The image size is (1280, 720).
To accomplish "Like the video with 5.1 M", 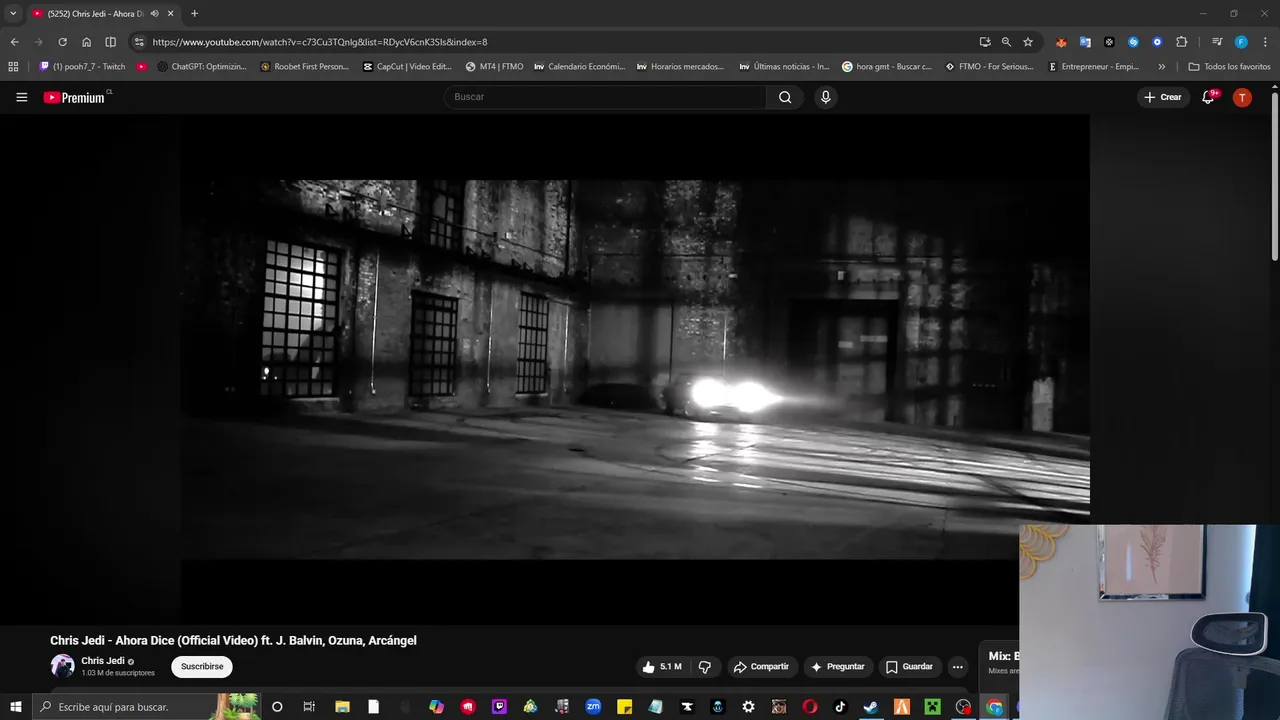I will pos(662,667).
